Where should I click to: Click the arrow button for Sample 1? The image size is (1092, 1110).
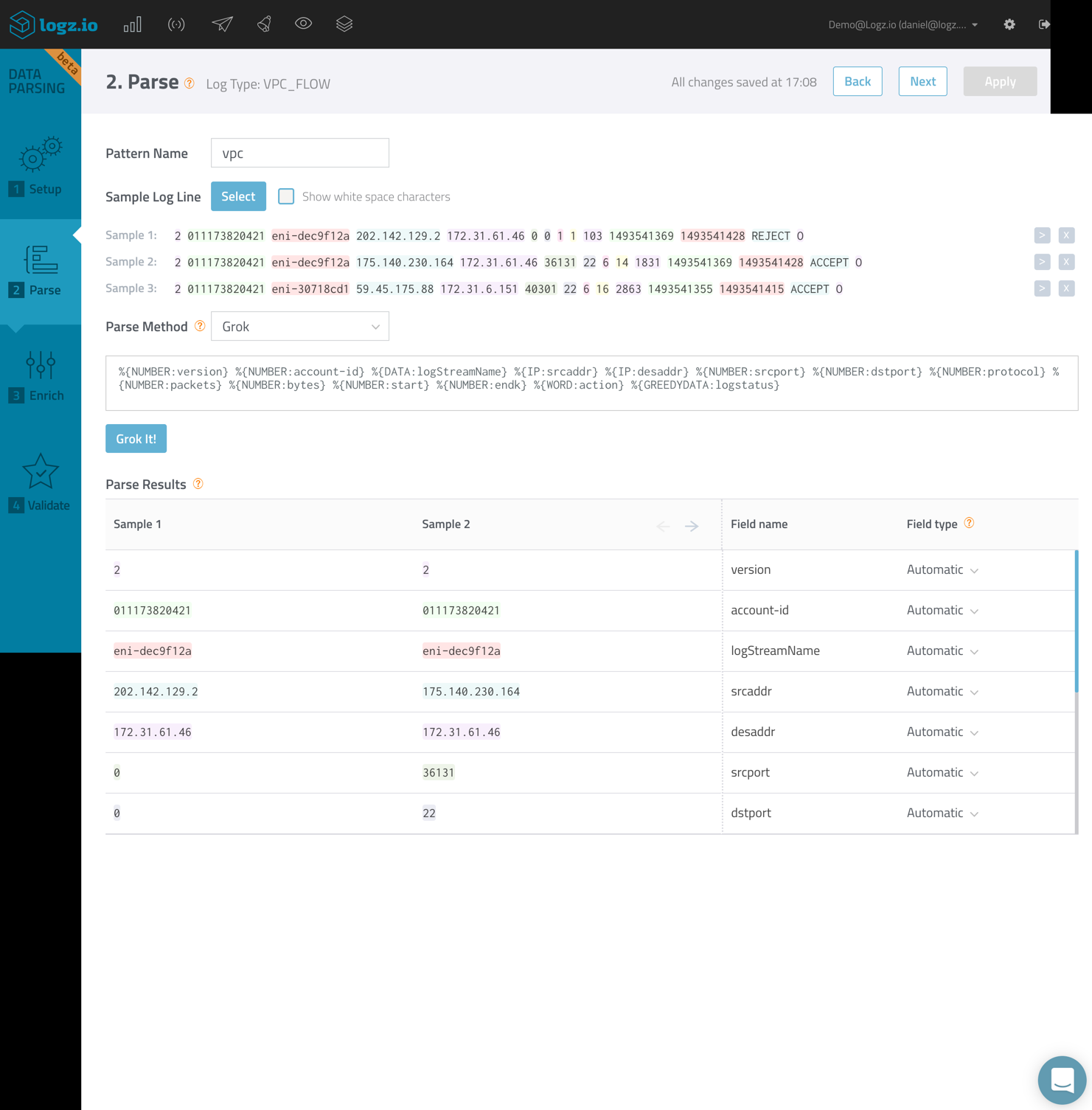1042,235
